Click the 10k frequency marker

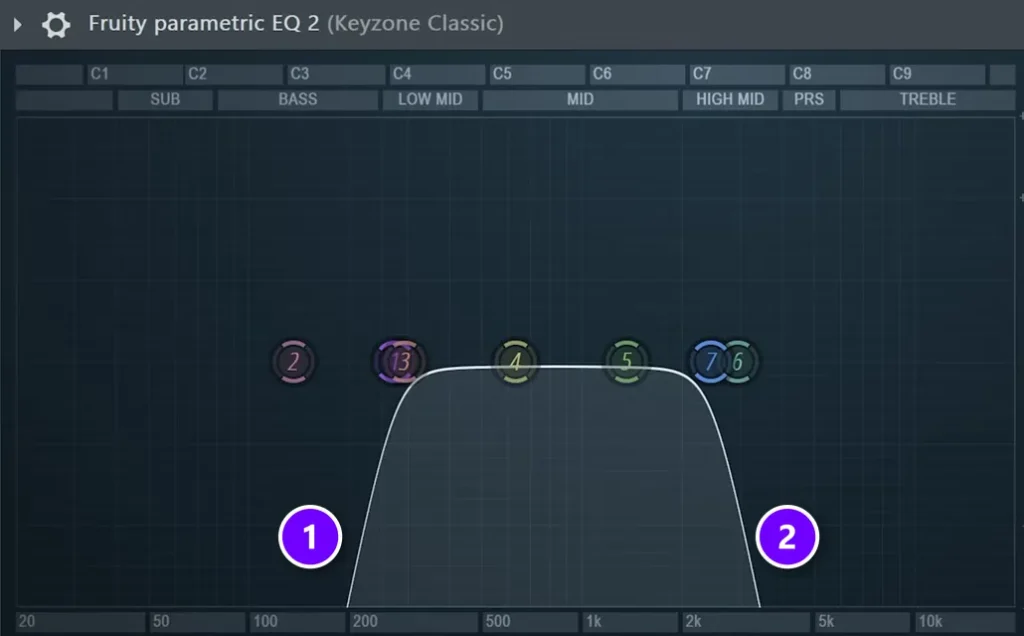(930, 621)
